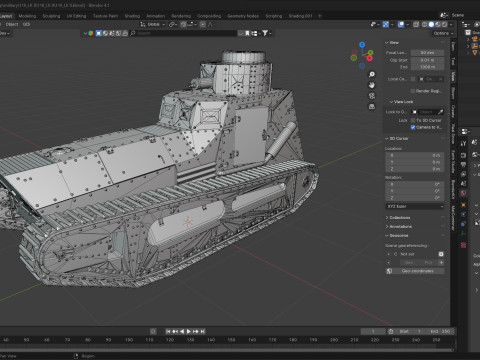
Task: Click the blue Z axis gizmo handle
Action: tap(362, 44)
